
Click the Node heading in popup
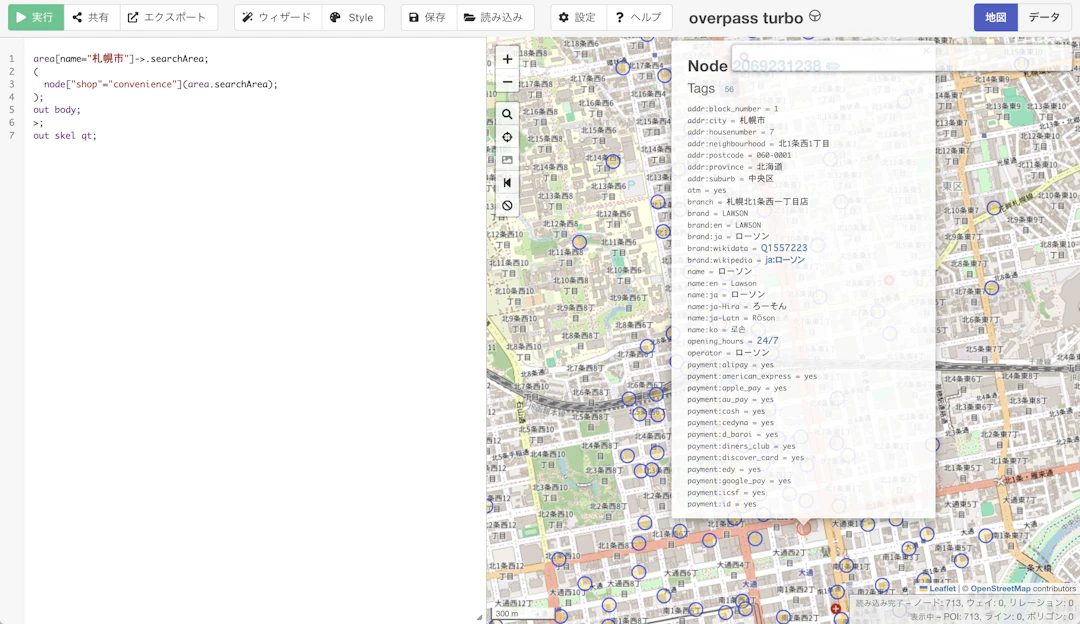click(707, 66)
